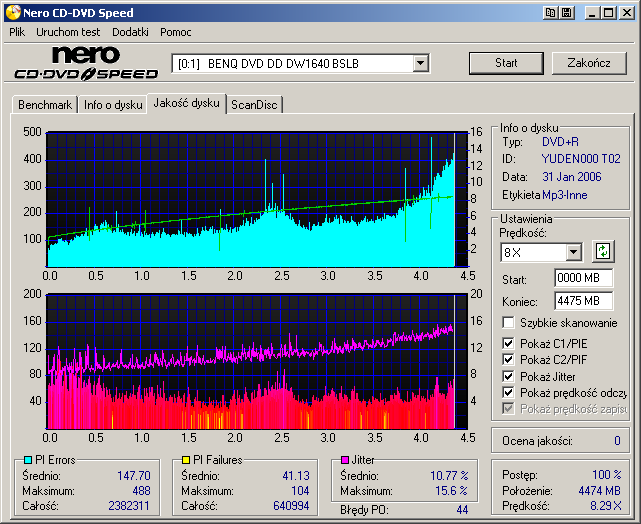Switch to the Info o dysku tab
The image size is (641, 524).
[113, 105]
